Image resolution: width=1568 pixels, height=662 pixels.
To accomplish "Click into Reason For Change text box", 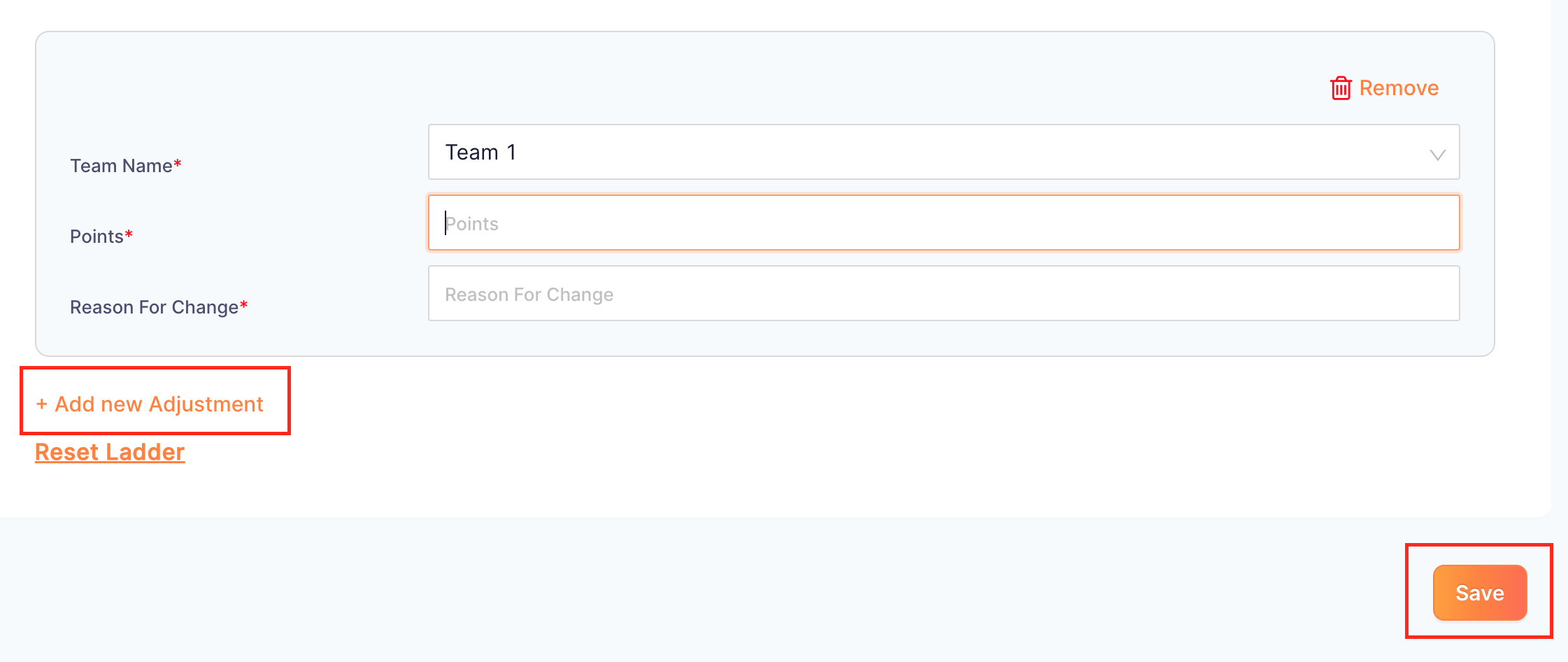I will (943, 293).
